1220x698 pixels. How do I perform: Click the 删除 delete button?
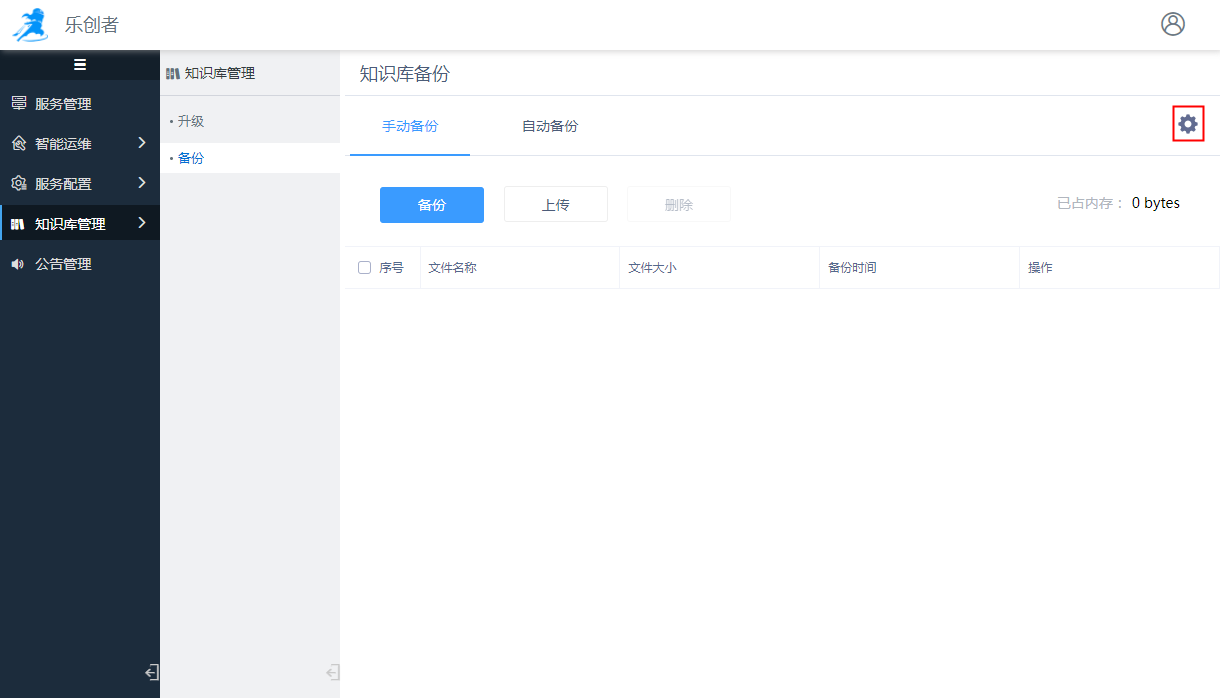pyautogui.click(x=678, y=204)
